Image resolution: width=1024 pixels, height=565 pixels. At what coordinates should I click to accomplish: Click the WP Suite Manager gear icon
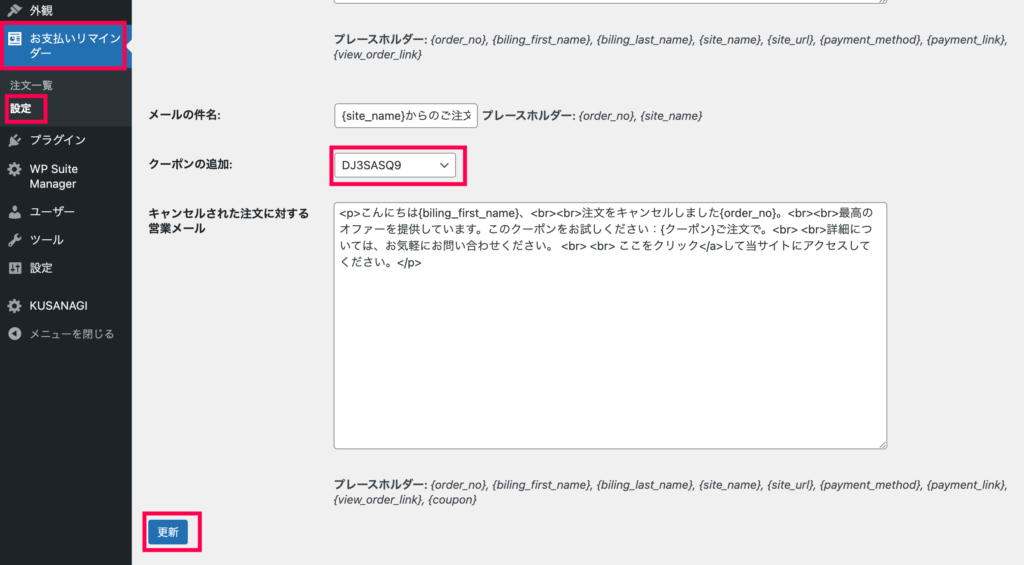(14, 170)
